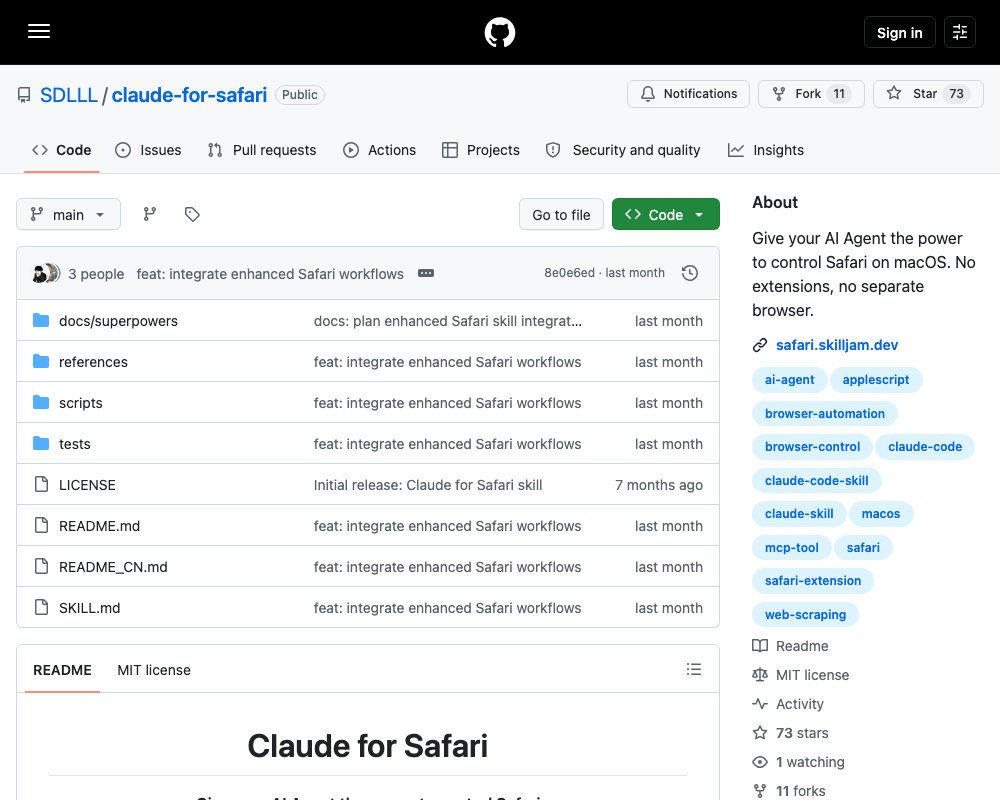1000x800 pixels.
Task: Click the Sign in button
Action: coord(899,32)
